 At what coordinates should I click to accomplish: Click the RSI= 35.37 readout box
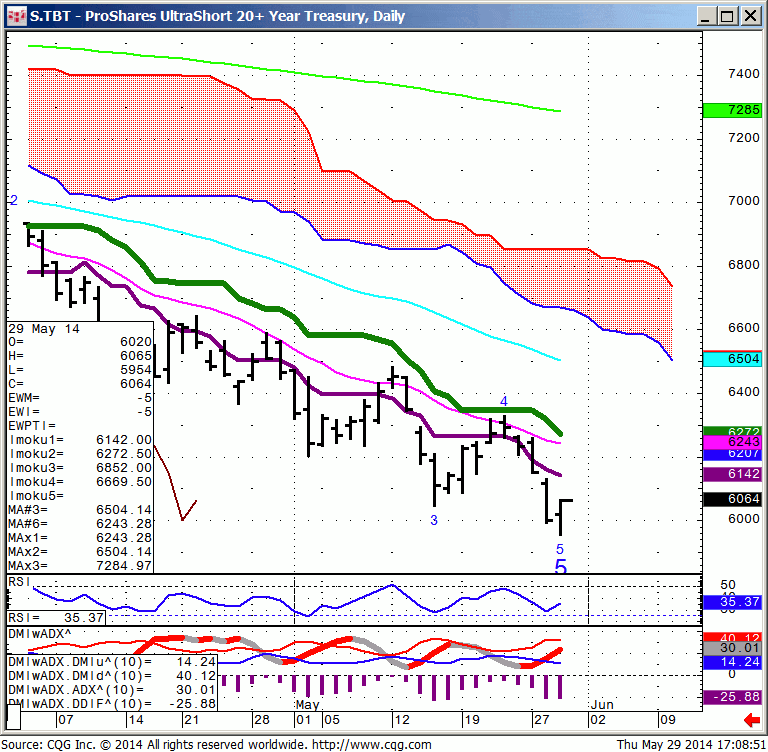pos(56,618)
